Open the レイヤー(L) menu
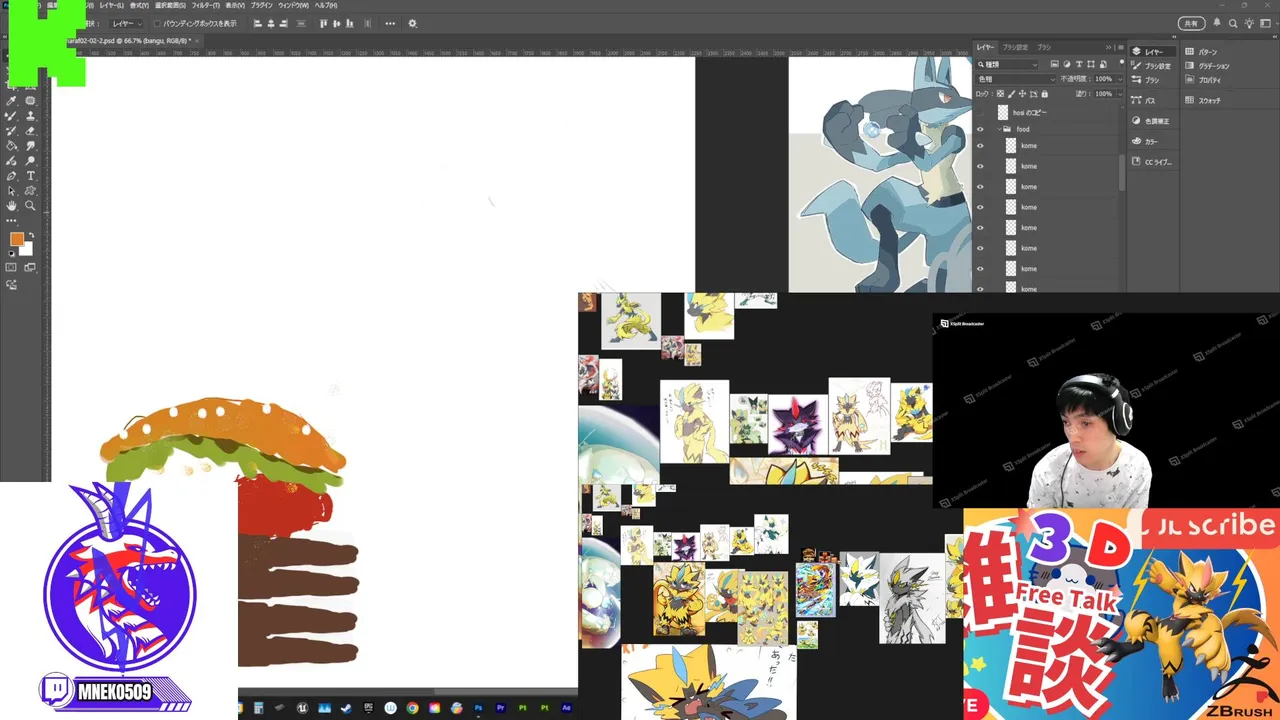 coord(111,6)
